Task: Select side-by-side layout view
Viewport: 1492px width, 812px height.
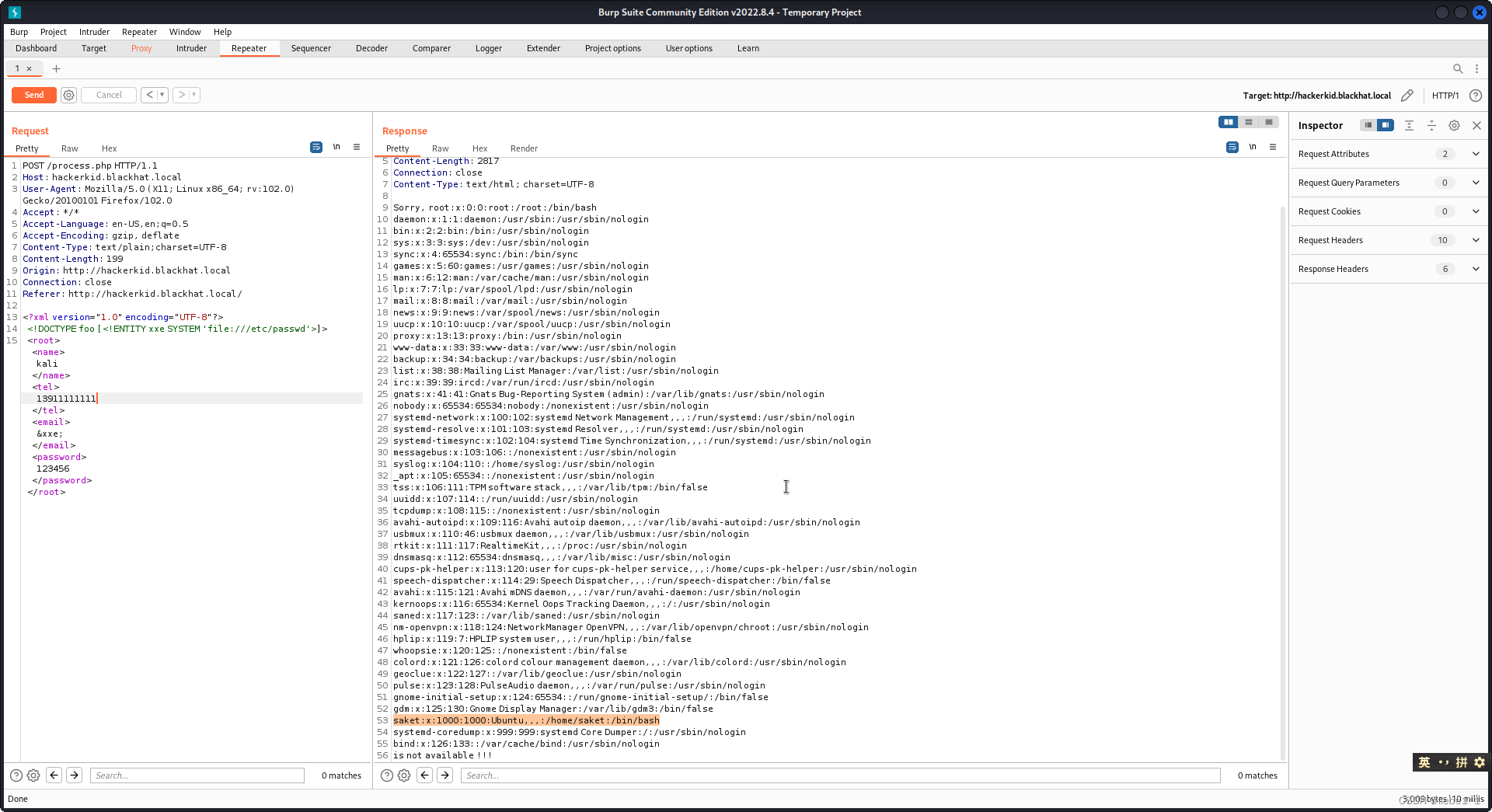Action: [x=1229, y=122]
